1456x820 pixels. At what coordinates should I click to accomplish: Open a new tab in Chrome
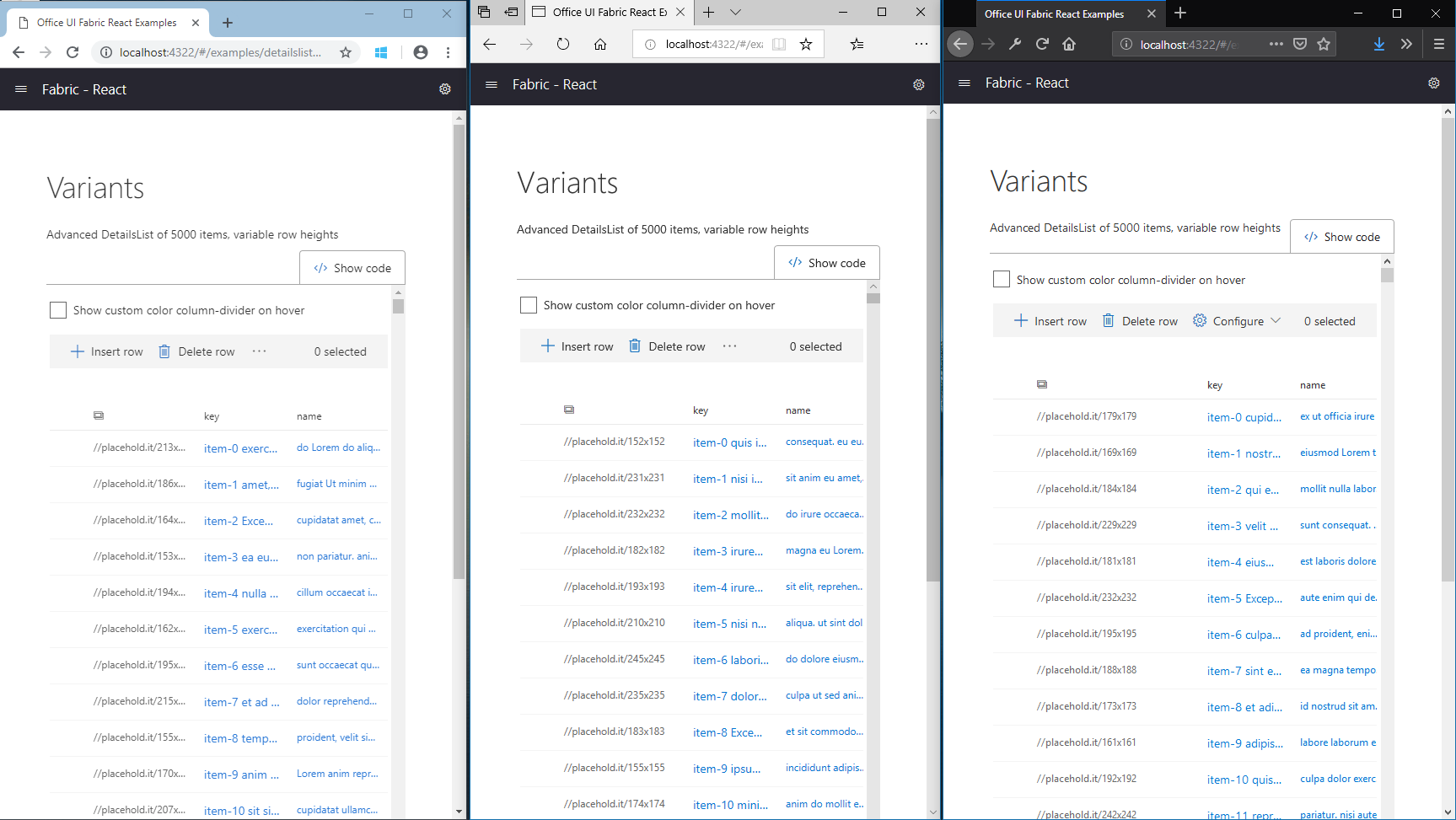[x=228, y=23]
